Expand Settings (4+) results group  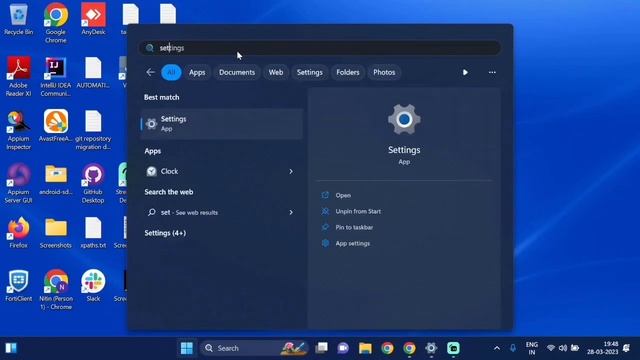tap(165, 233)
